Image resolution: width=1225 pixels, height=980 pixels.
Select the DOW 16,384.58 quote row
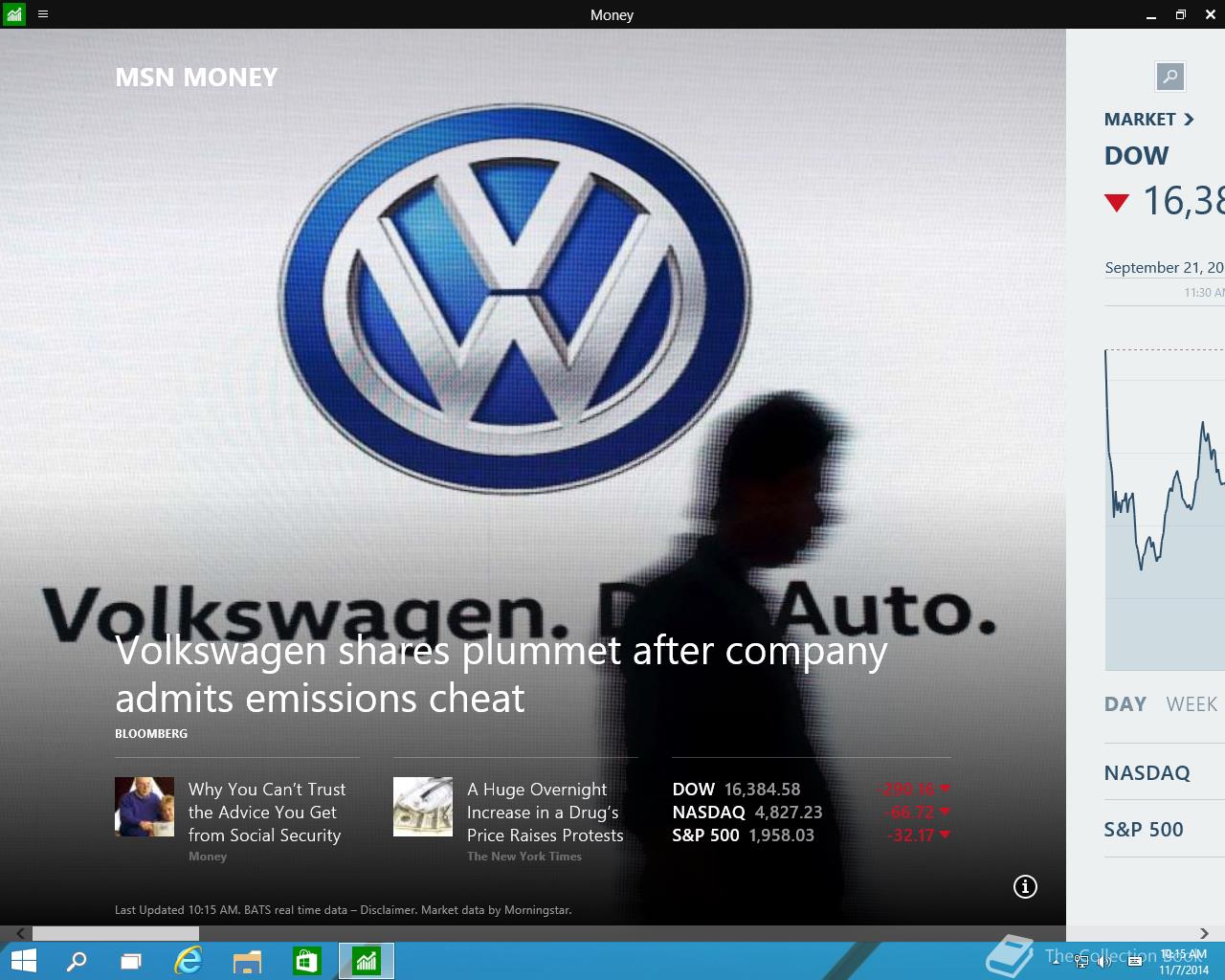pyautogui.click(x=812, y=790)
